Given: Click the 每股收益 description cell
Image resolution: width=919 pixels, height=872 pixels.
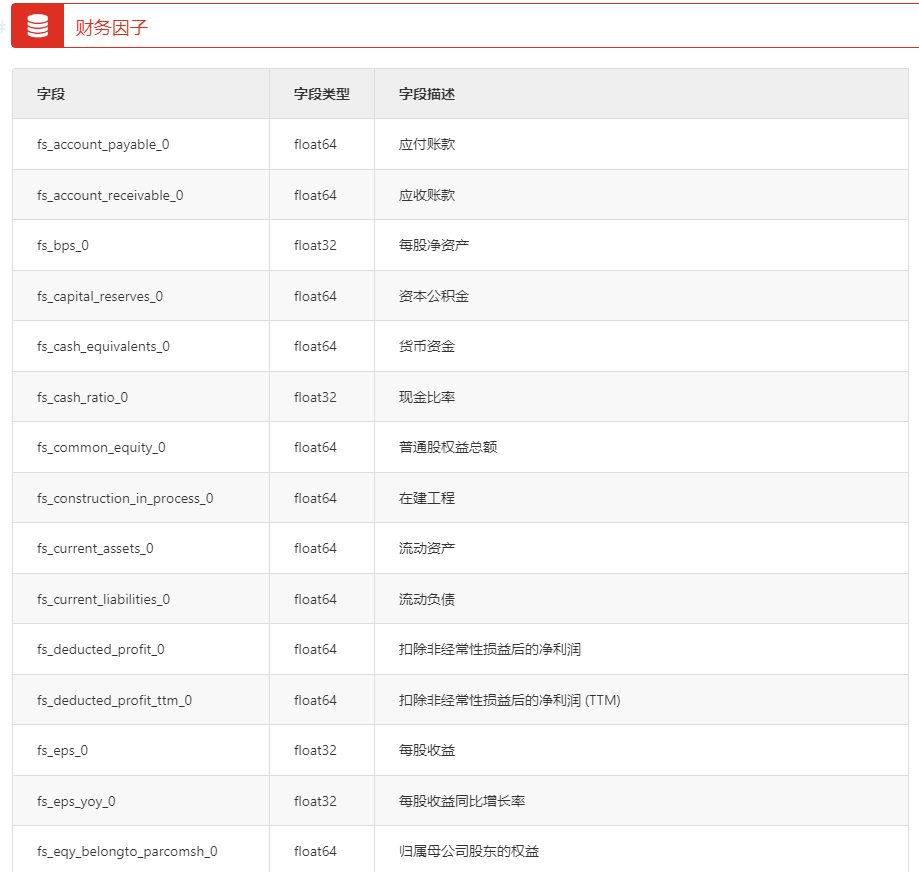Looking at the screenshot, I should pyautogui.click(x=426, y=751).
